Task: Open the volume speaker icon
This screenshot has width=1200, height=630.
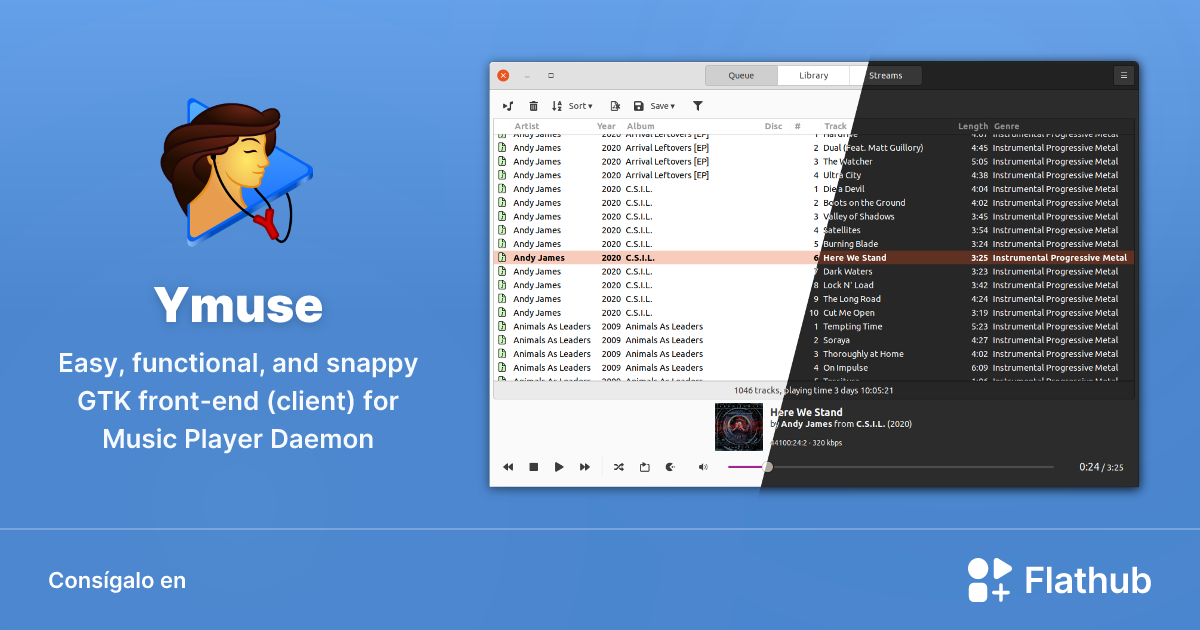Action: [702, 466]
